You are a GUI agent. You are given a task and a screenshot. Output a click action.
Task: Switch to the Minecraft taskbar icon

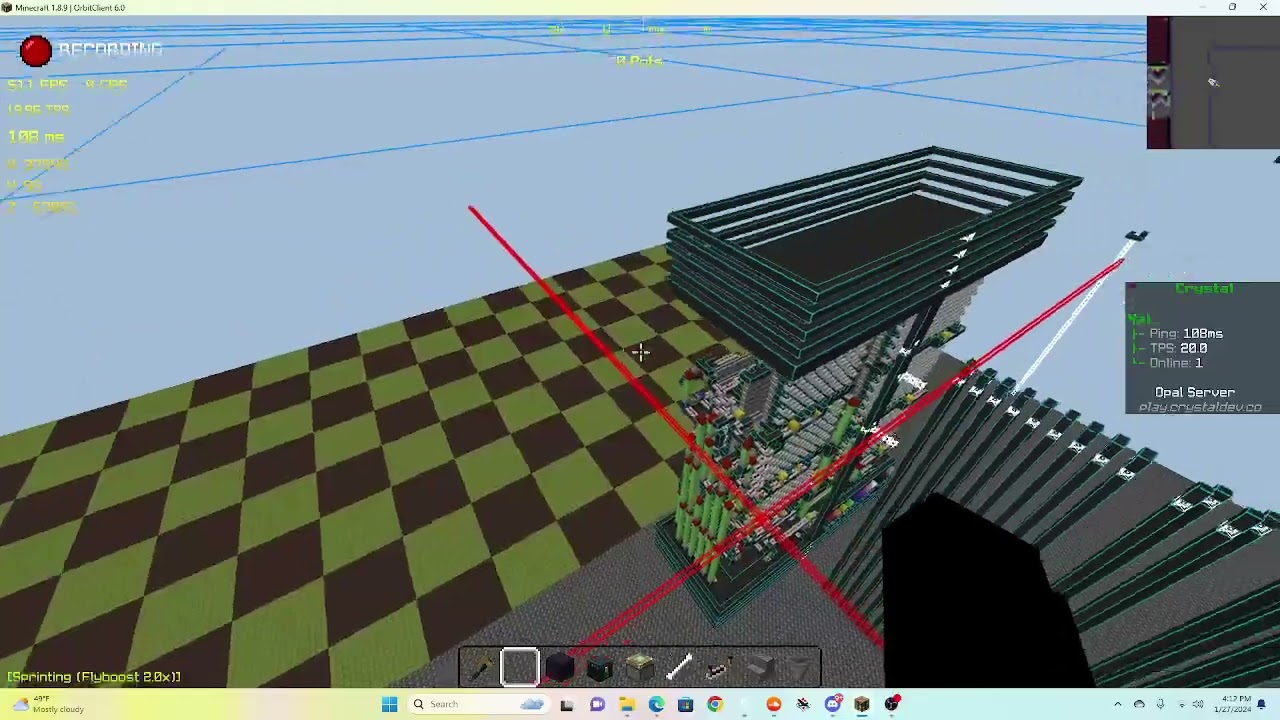pos(862,704)
